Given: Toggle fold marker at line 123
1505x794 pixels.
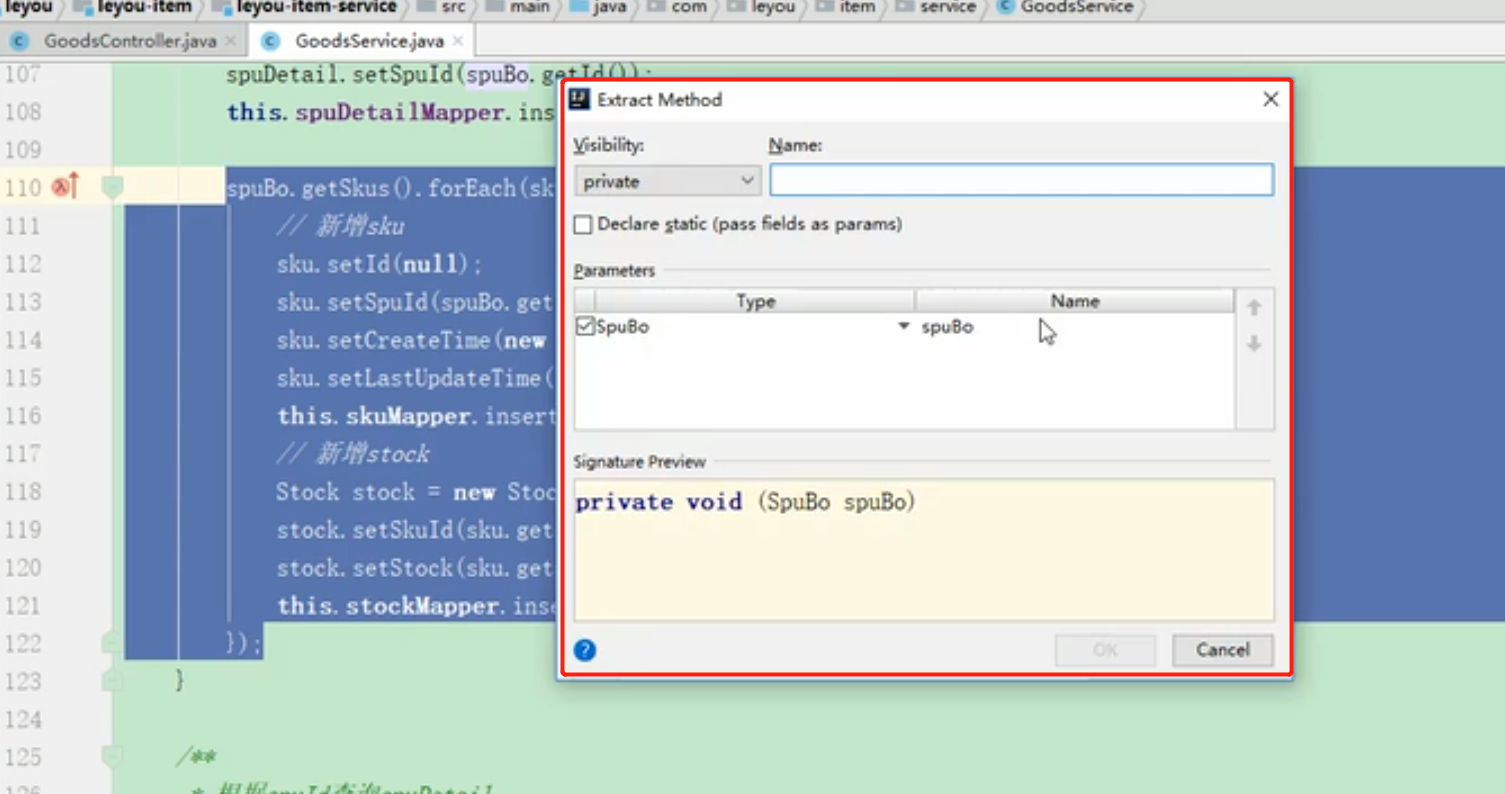Looking at the screenshot, I should (112, 680).
